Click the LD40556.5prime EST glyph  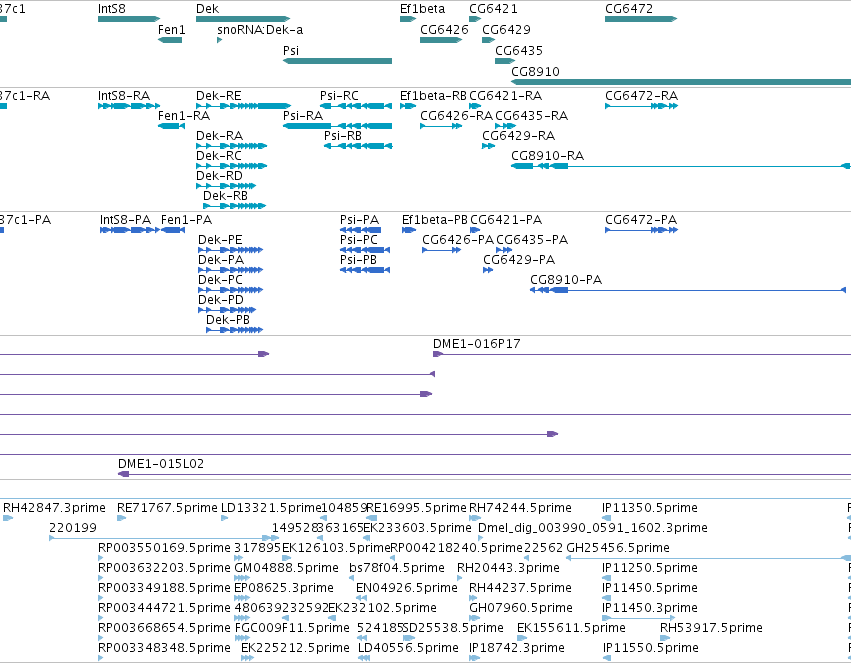tap(364, 658)
